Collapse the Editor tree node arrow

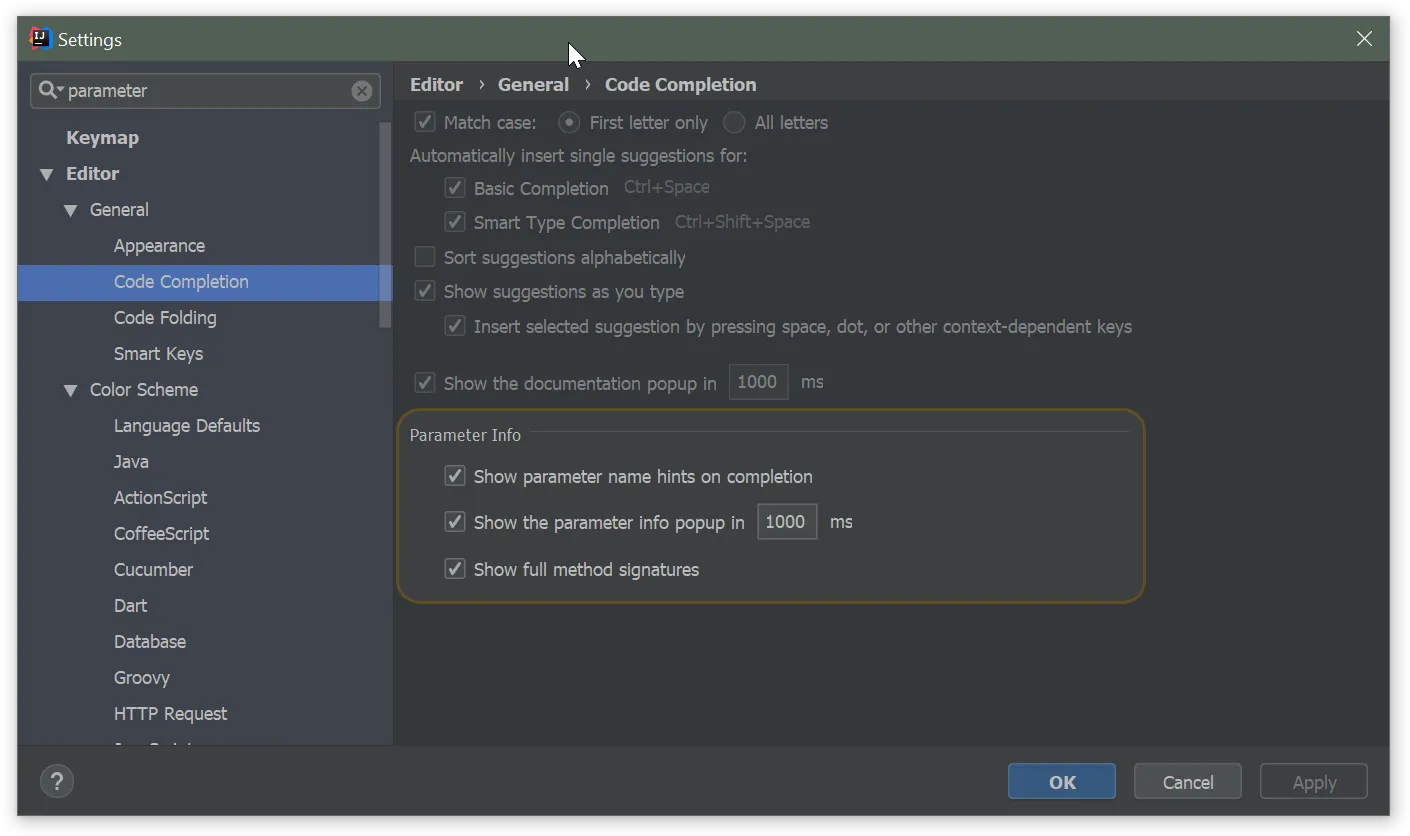[46, 174]
